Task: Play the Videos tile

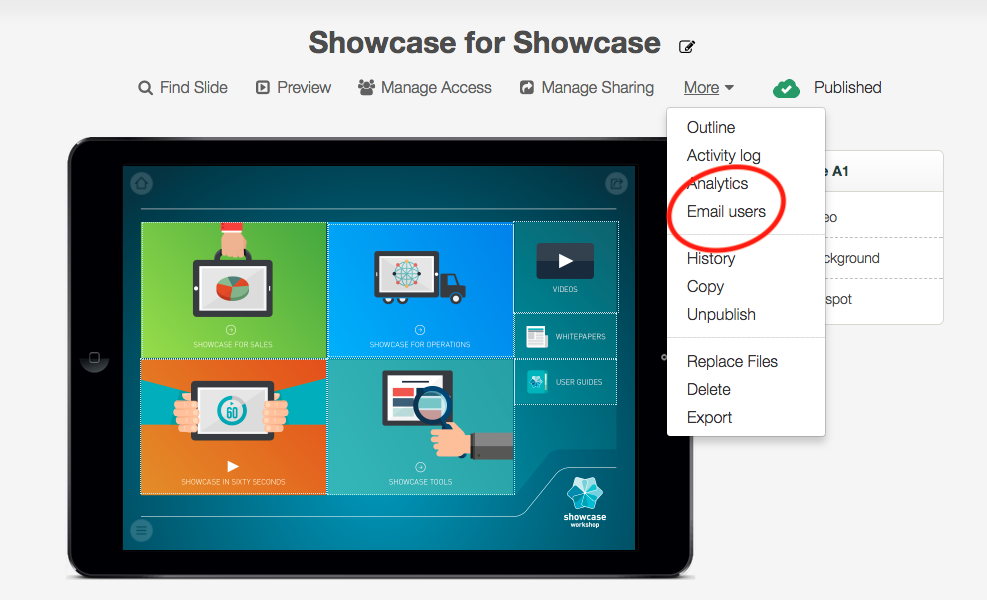Action: pos(565,267)
